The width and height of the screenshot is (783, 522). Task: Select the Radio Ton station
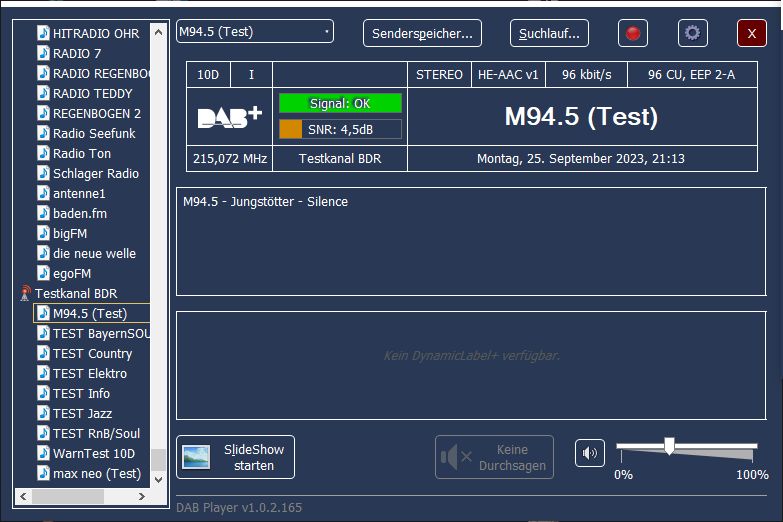[x=82, y=153]
